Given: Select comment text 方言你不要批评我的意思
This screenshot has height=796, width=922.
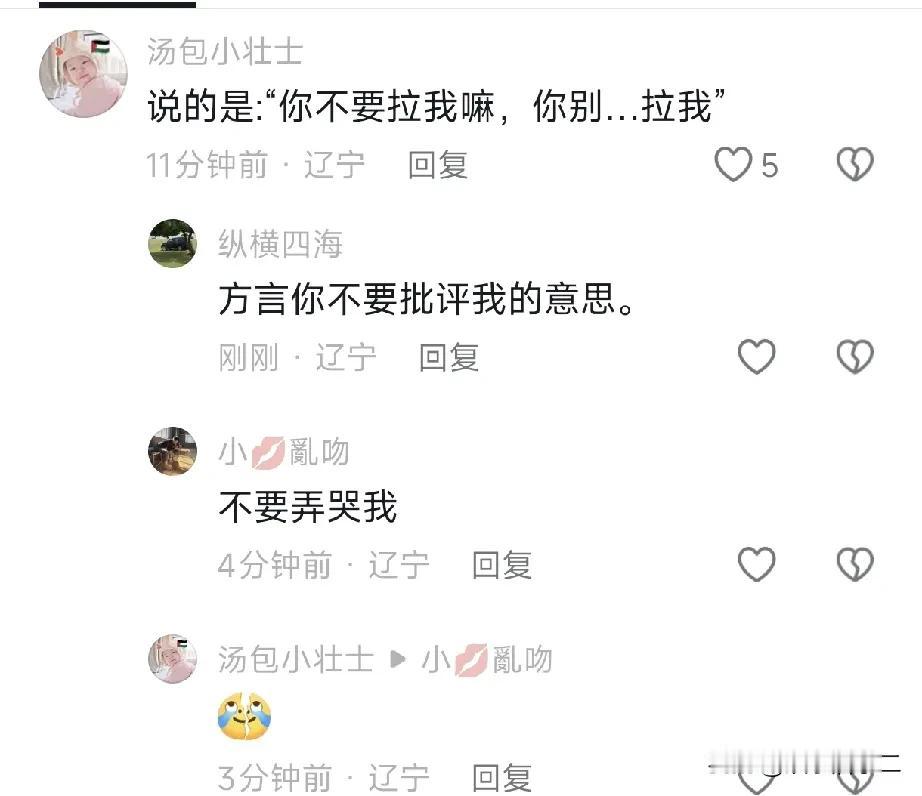Looking at the screenshot, I should 426,299.
